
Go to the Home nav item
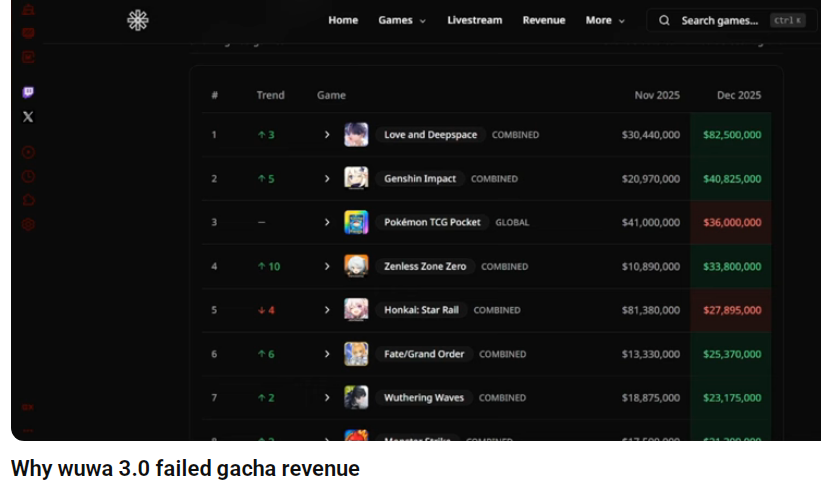[343, 20]
